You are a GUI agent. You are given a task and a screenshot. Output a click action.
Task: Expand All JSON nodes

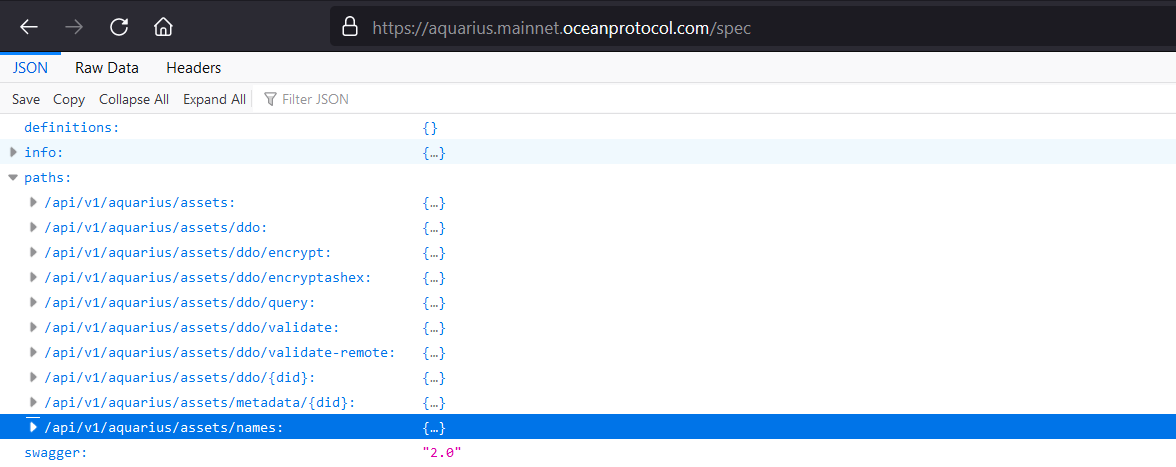click(214, 99)
